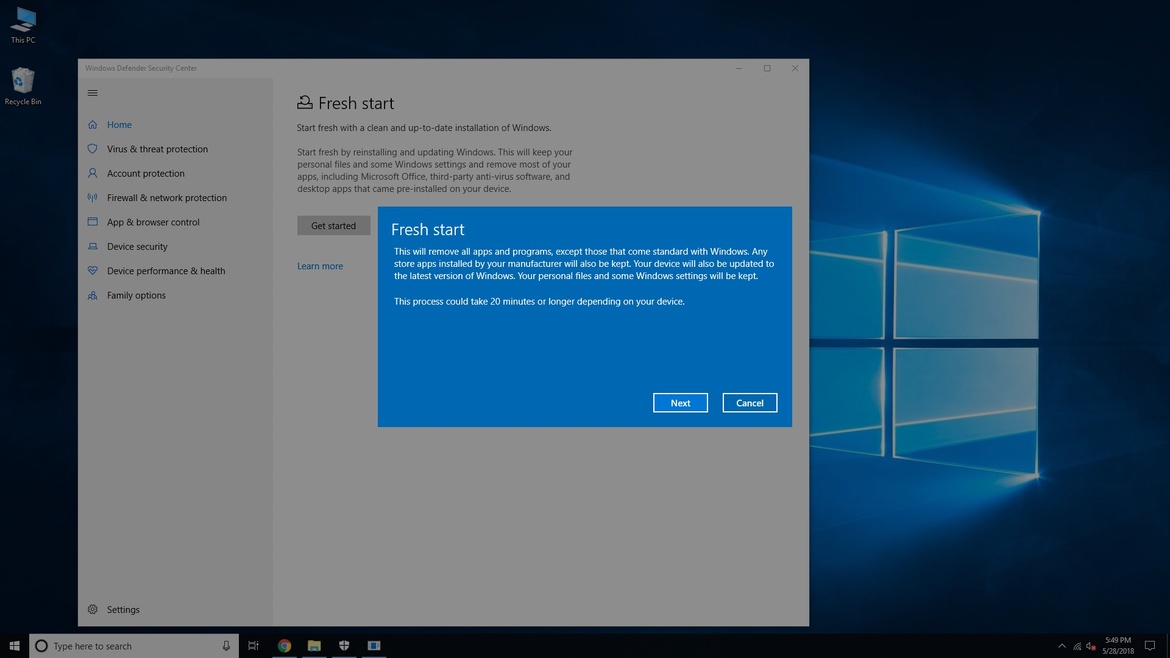Click the volume icon in the system tray
1170x658 pixels.
pos(1090,646)
